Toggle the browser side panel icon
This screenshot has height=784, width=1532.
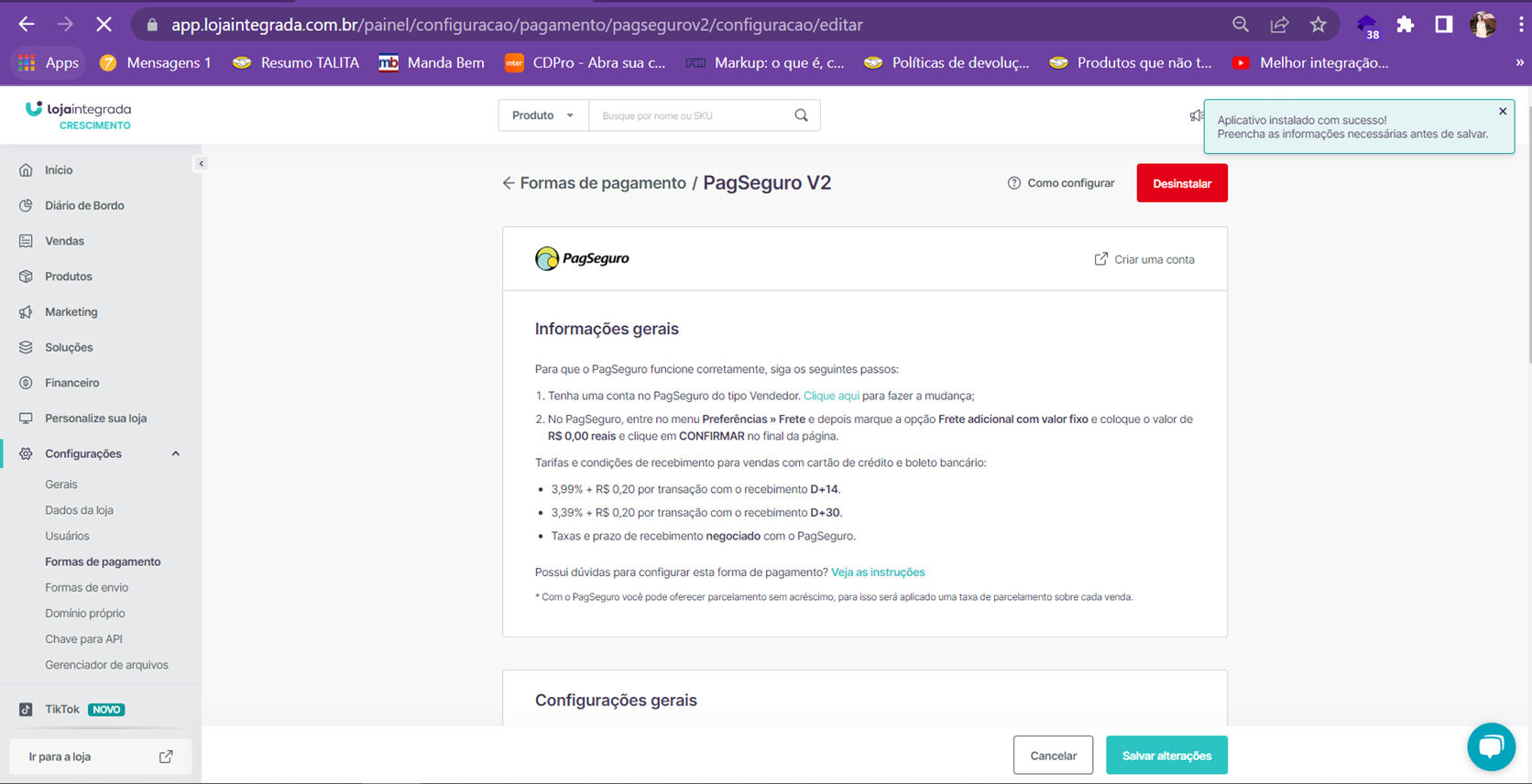(1443, 25)
